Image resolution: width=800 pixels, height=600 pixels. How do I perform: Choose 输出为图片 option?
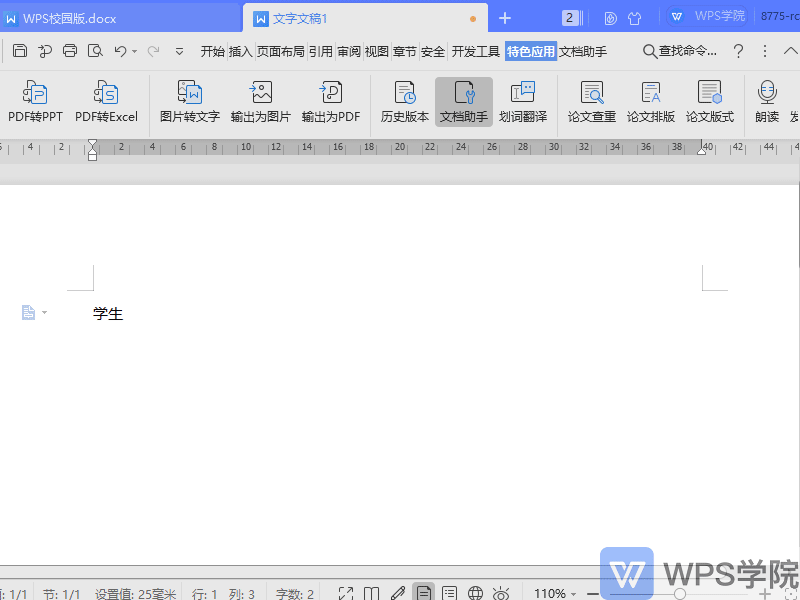coord(260,102)
